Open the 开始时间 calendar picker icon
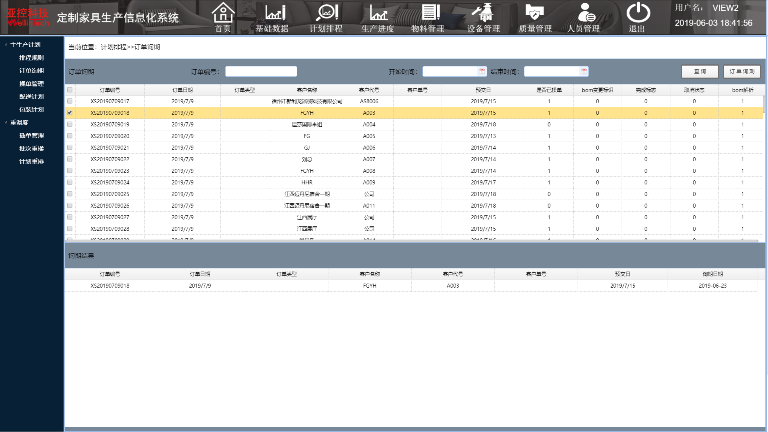 coord(482,71)
